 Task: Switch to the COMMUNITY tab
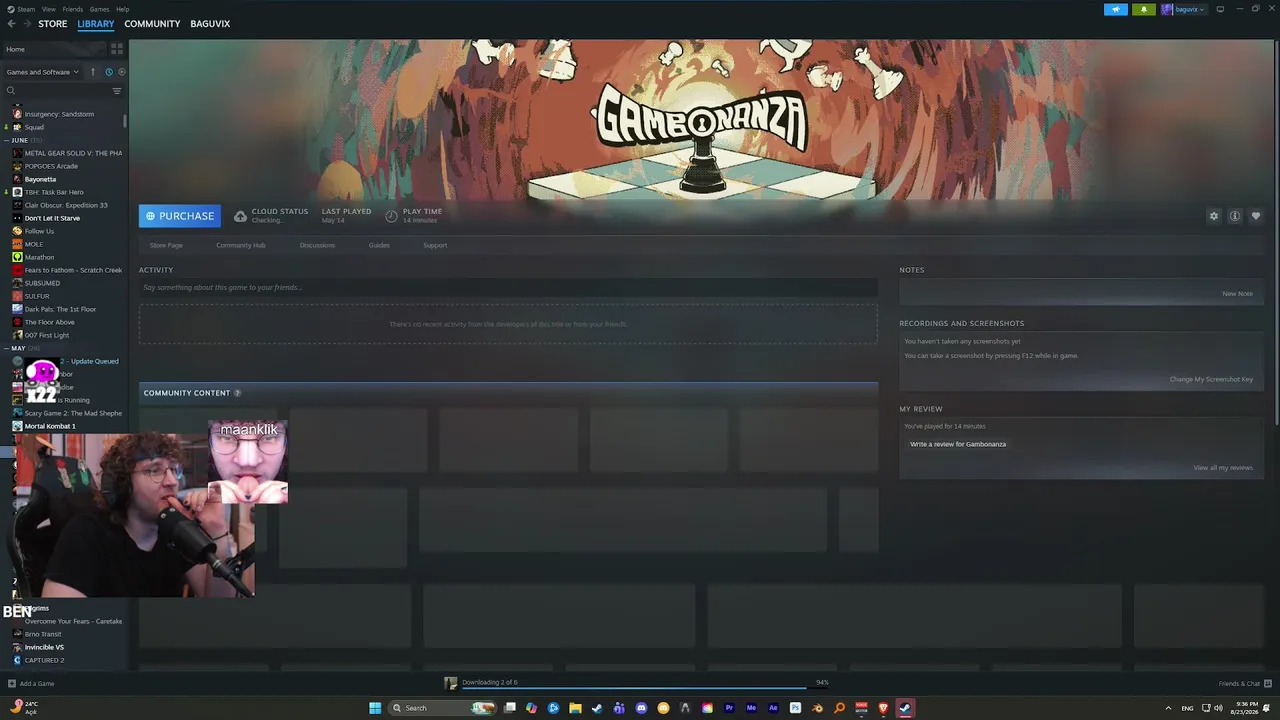[152, 24]
